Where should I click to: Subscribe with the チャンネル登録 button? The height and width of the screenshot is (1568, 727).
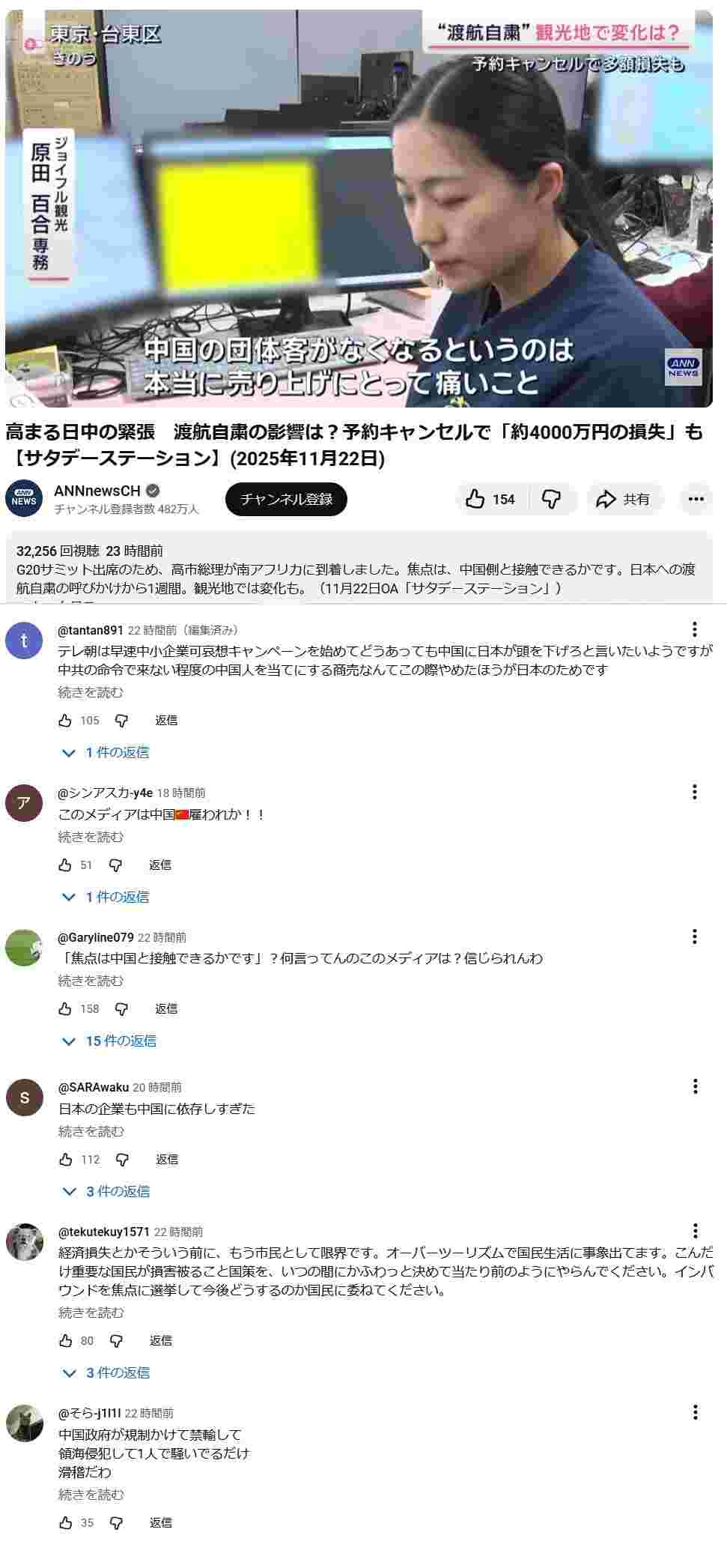[286, 499]
